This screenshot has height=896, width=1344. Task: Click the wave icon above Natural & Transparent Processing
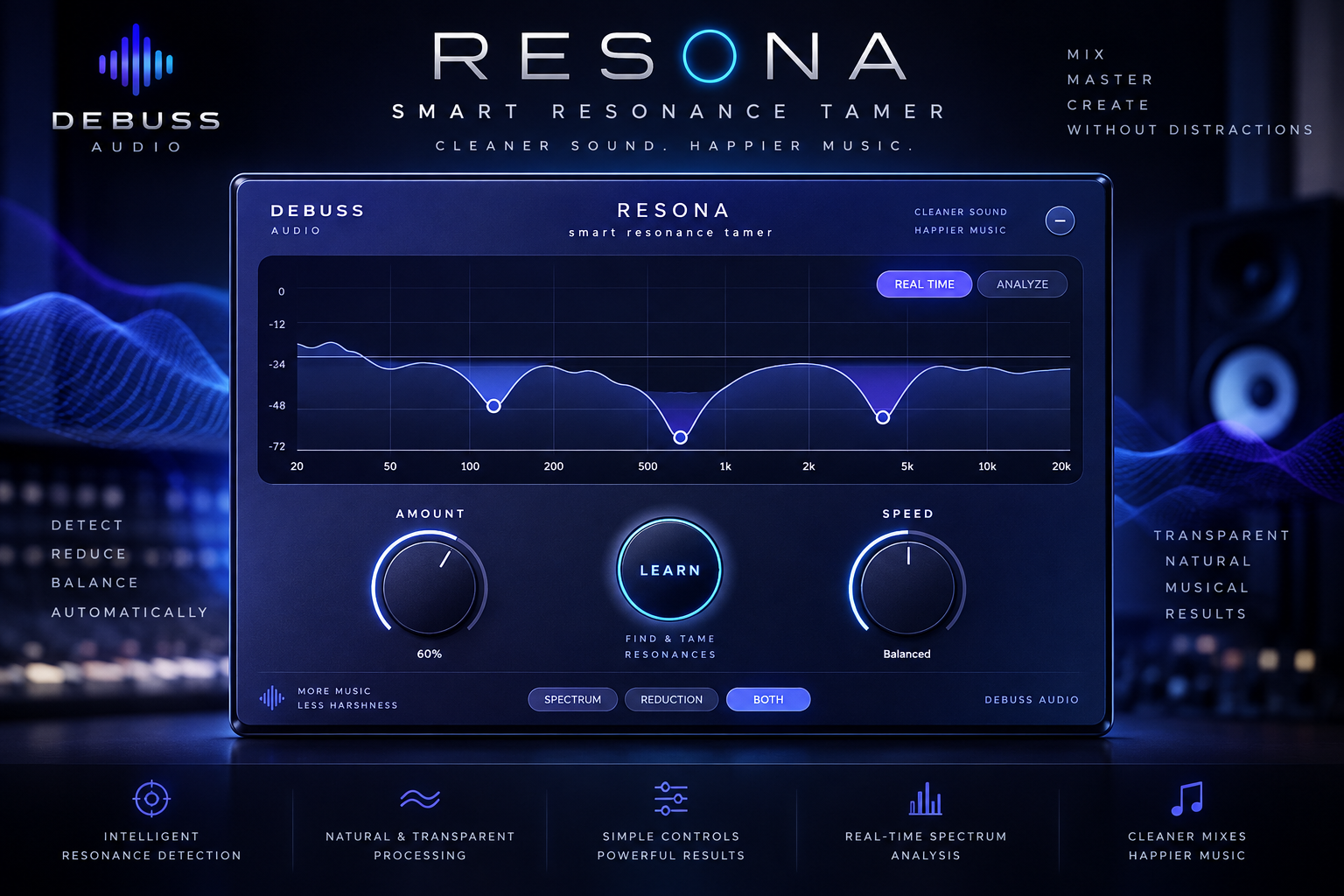(x=420, y=798)
